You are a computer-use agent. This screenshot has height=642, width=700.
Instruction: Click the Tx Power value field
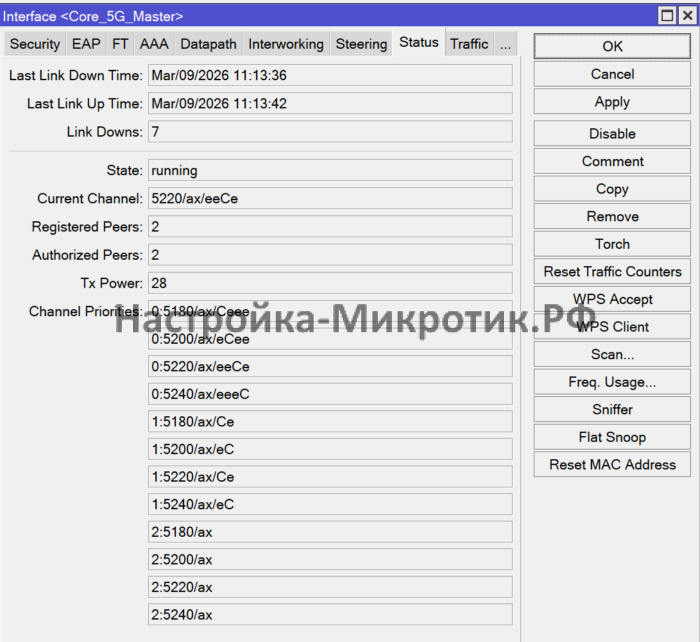[330, 283]
